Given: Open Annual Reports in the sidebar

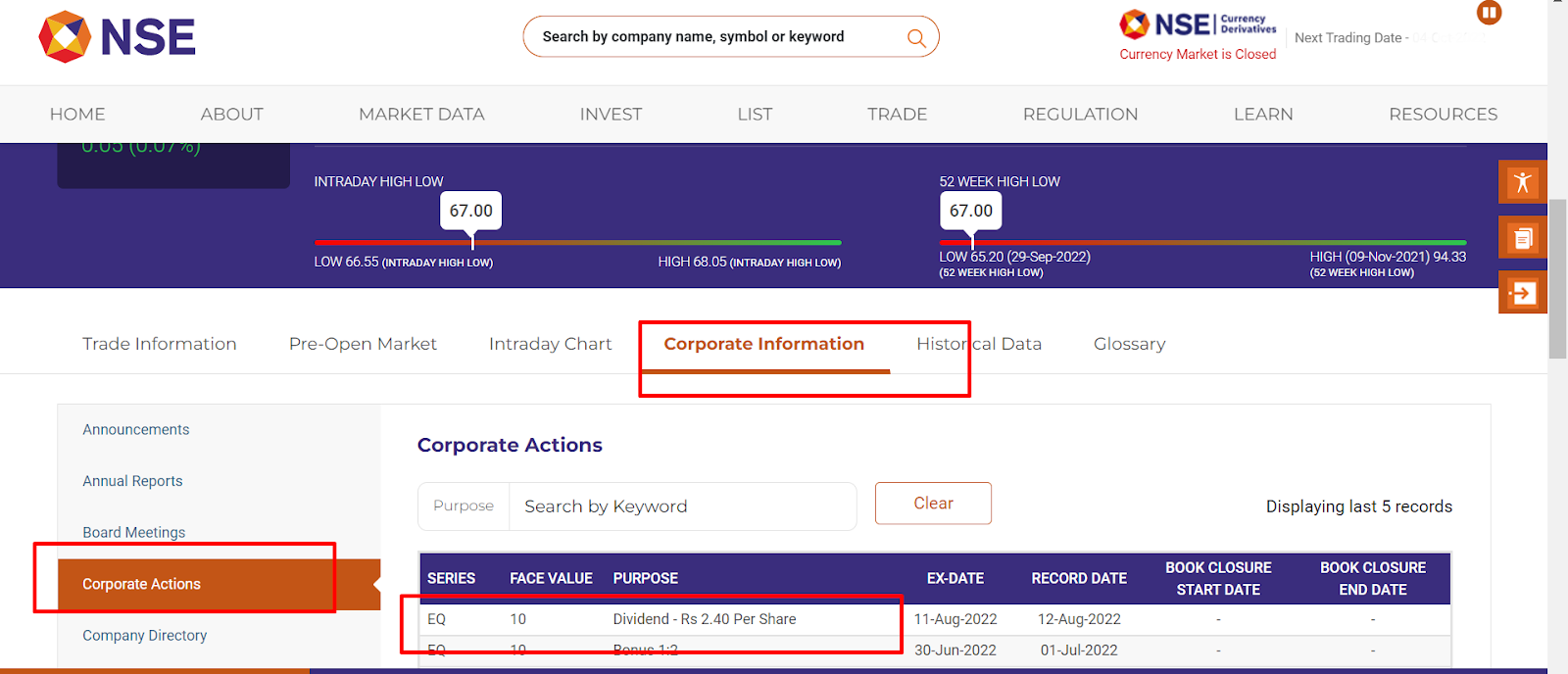Looking at the screenshot, I should coord(132,481).
